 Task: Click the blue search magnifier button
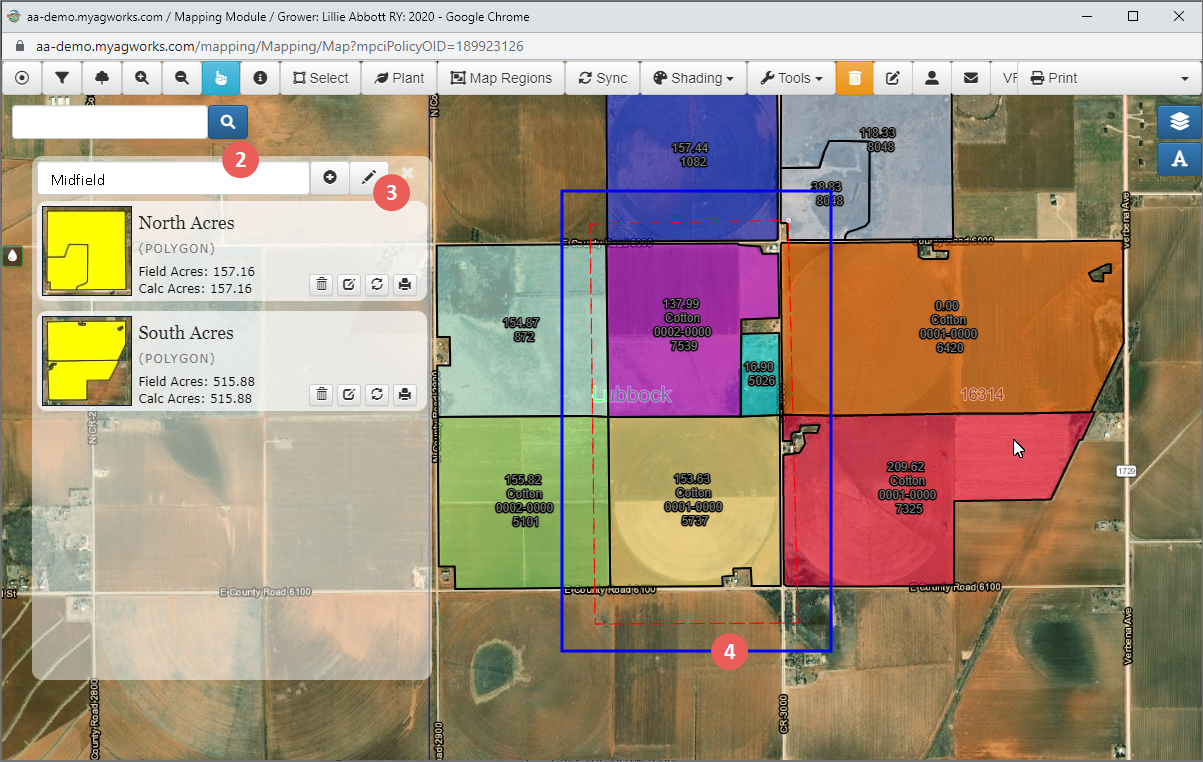tap(228, 122)
